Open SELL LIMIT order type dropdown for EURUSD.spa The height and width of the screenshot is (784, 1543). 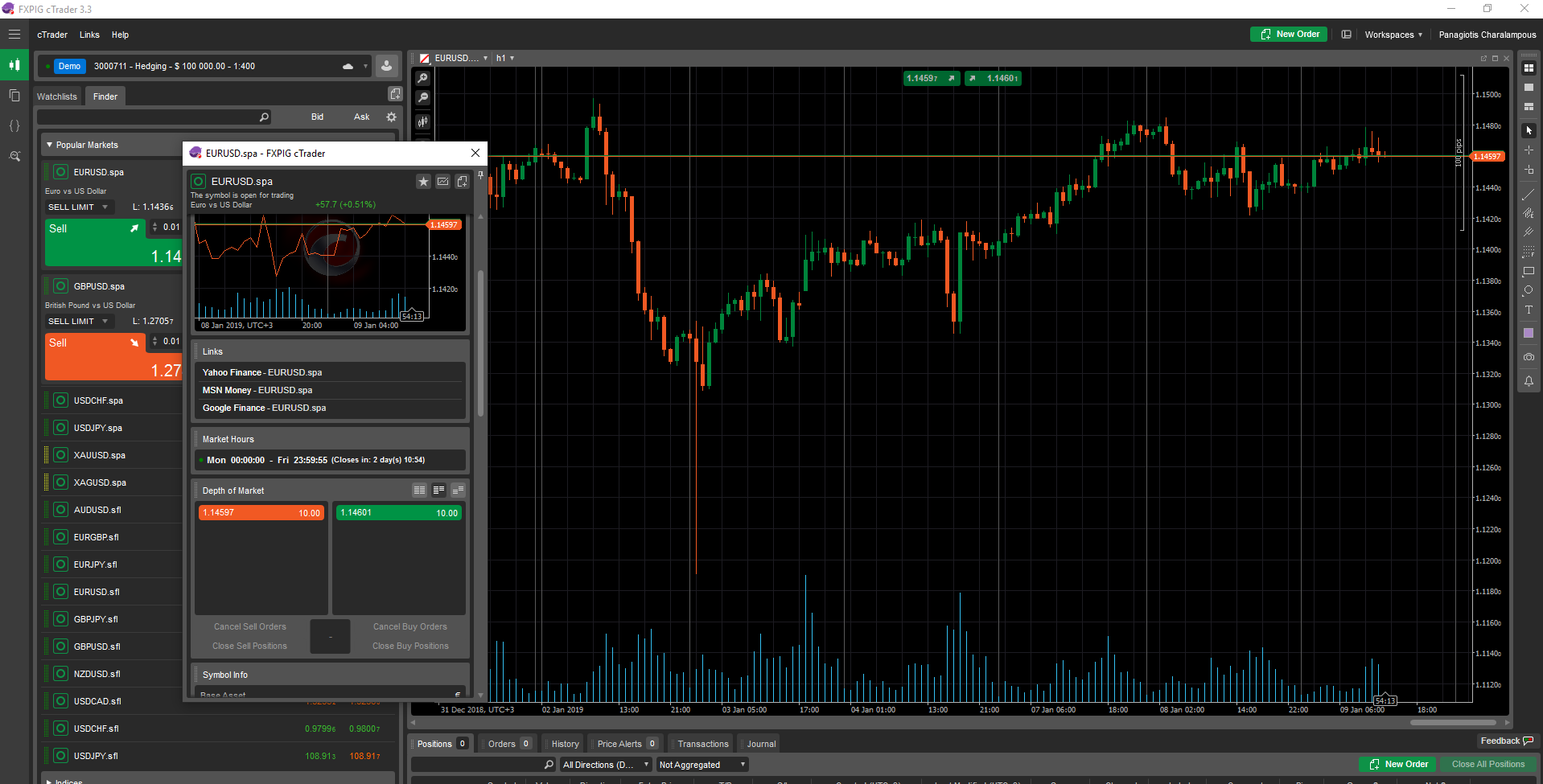(x=78, y=207)
